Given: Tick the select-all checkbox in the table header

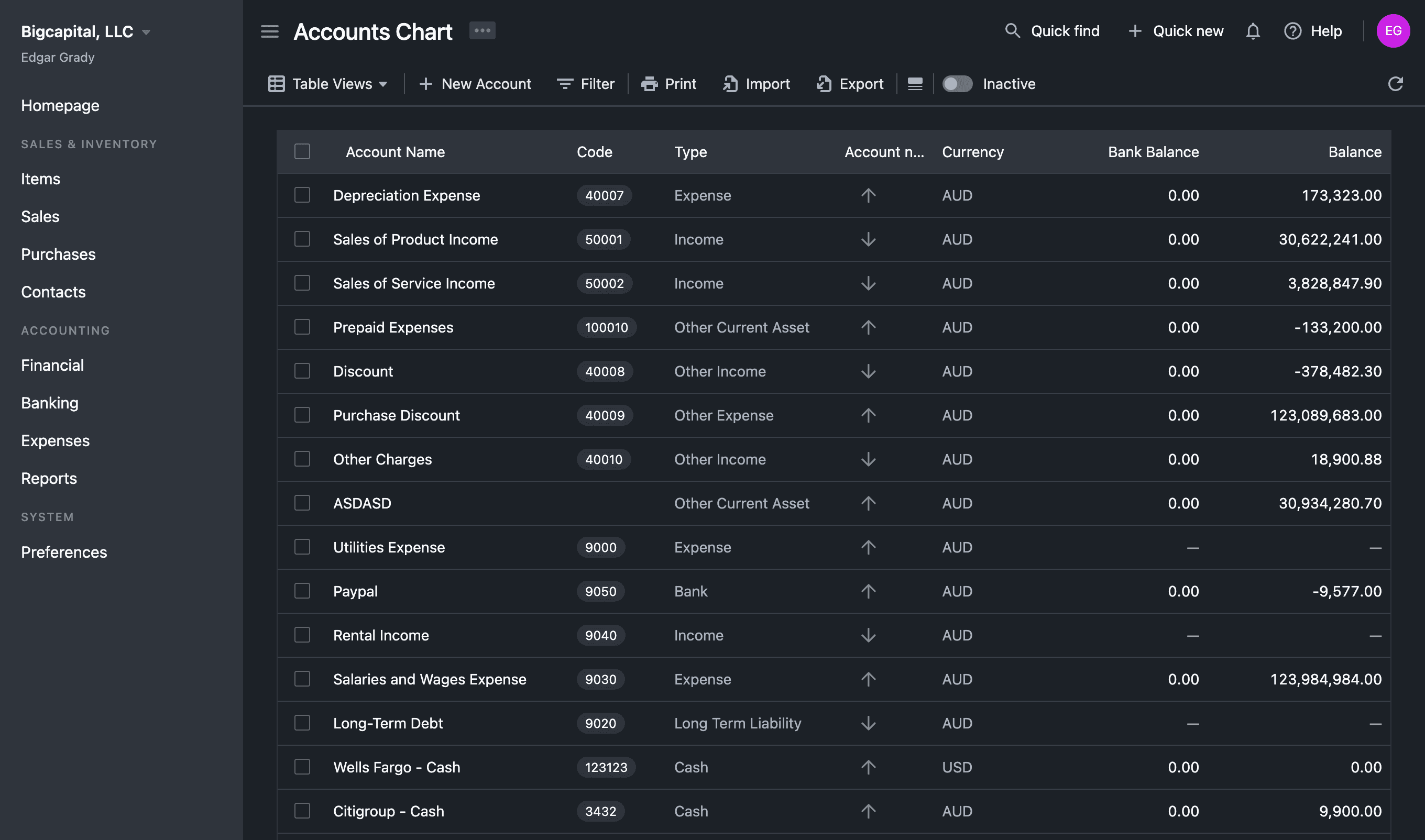Looking at the screenshot, I should click(302, 151).
